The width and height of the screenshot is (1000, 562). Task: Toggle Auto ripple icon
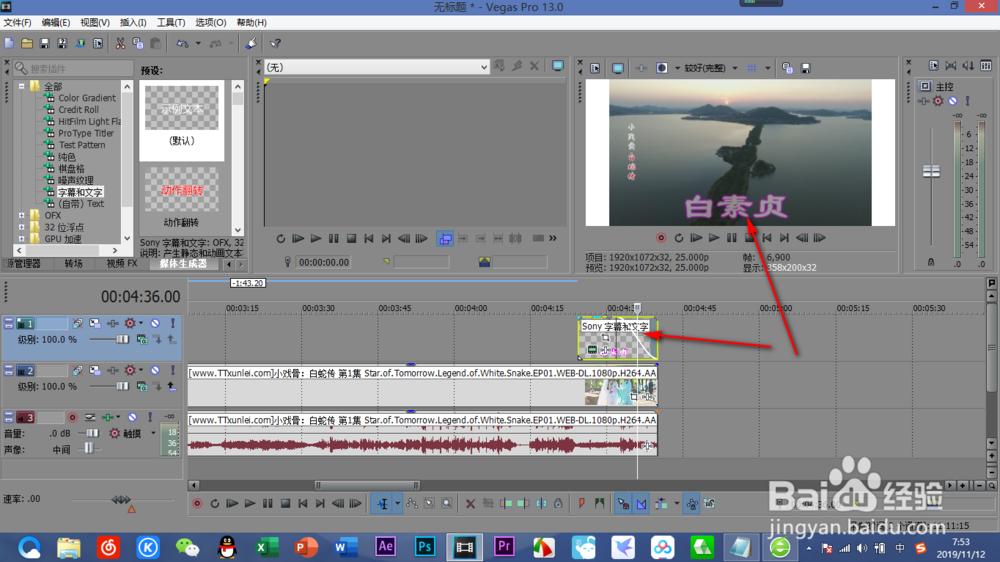[661, 503]
